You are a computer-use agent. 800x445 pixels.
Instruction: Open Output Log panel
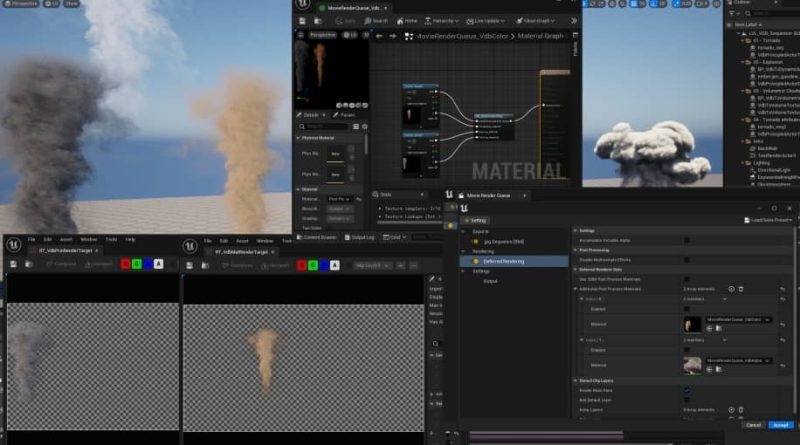pos(359,237)
